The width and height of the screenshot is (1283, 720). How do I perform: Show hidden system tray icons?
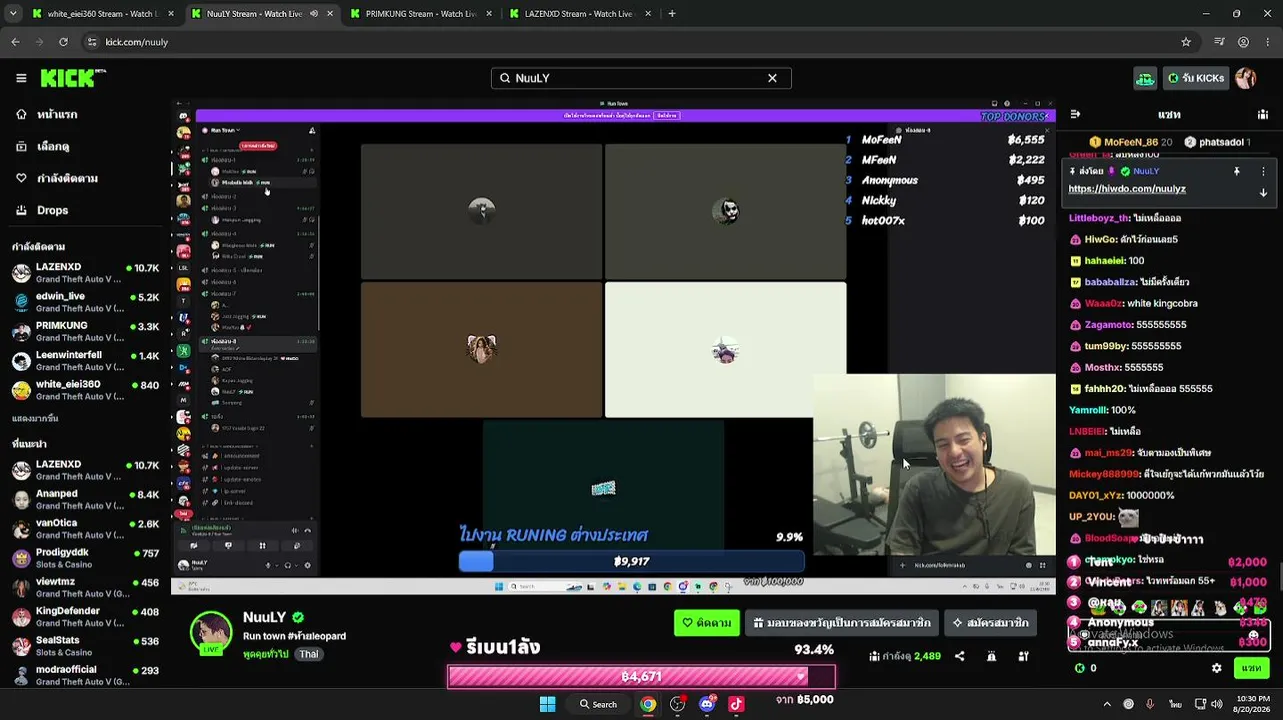click(1106, 704)
